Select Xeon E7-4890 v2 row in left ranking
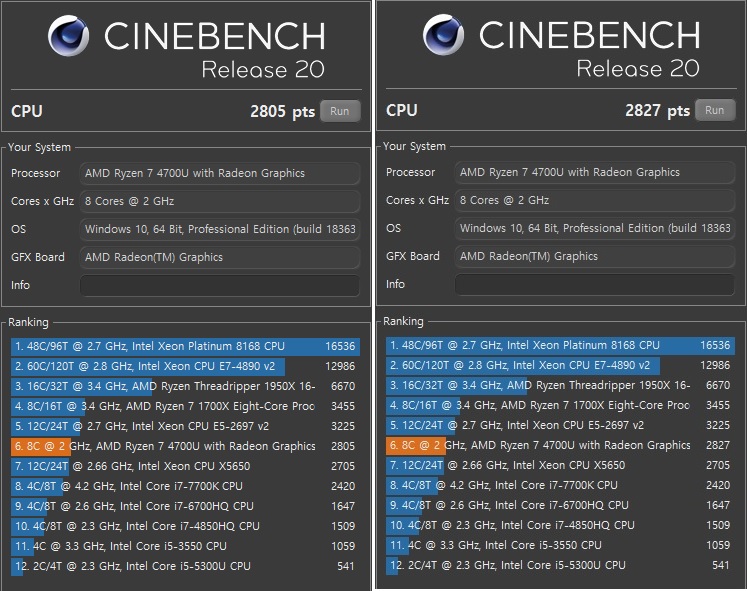This screenshot has width=747, height=591. pyautogui.click(x=185, y=366)
